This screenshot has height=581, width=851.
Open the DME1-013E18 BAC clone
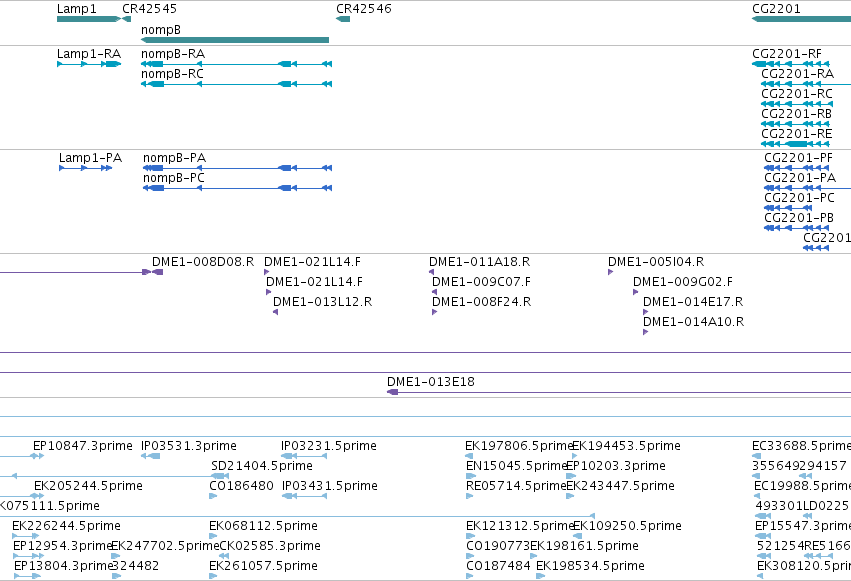[x=431, y=382]
